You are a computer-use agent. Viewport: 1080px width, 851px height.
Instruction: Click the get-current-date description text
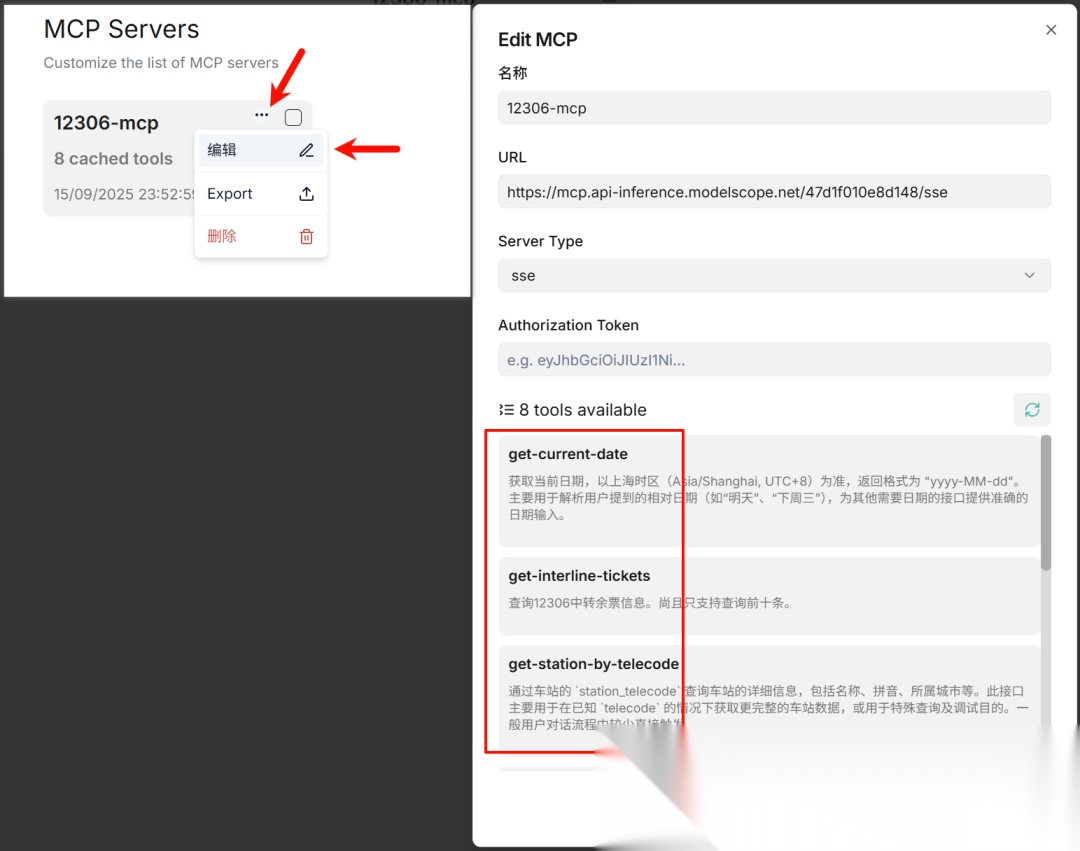(x=769, y=498)
